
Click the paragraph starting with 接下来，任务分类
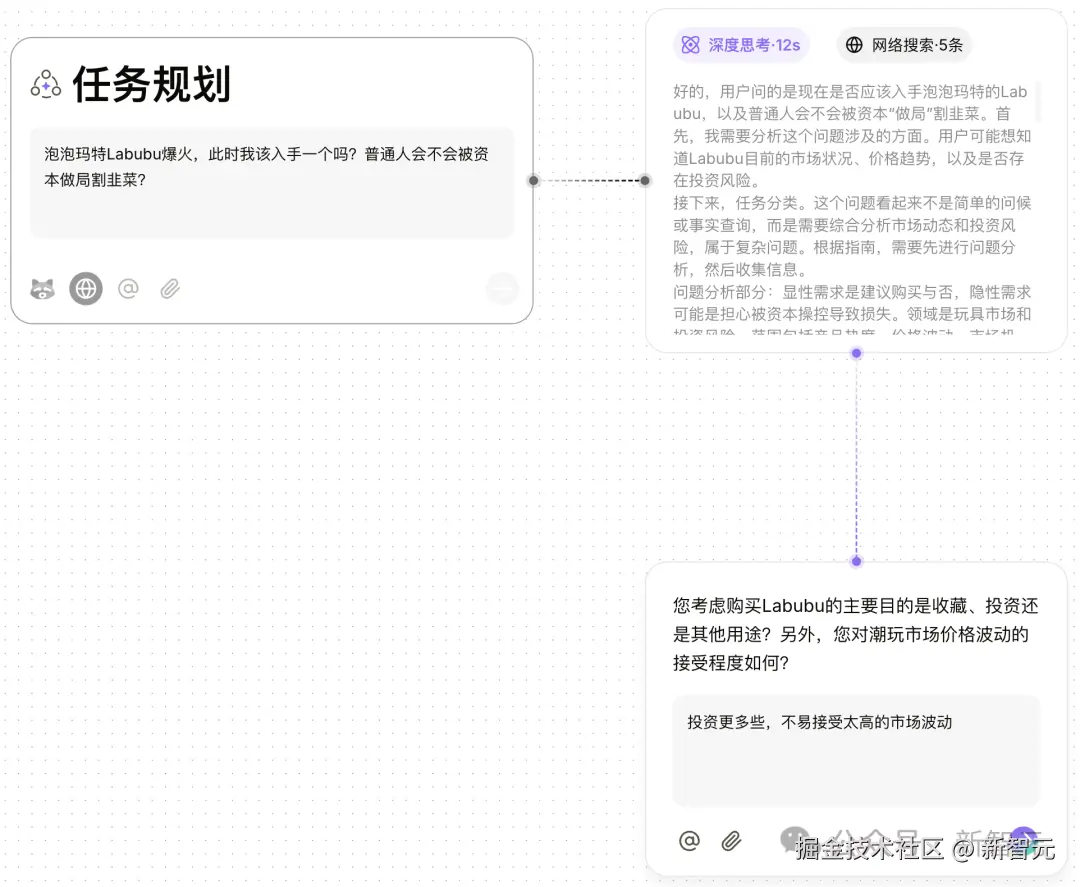(852, 236)
